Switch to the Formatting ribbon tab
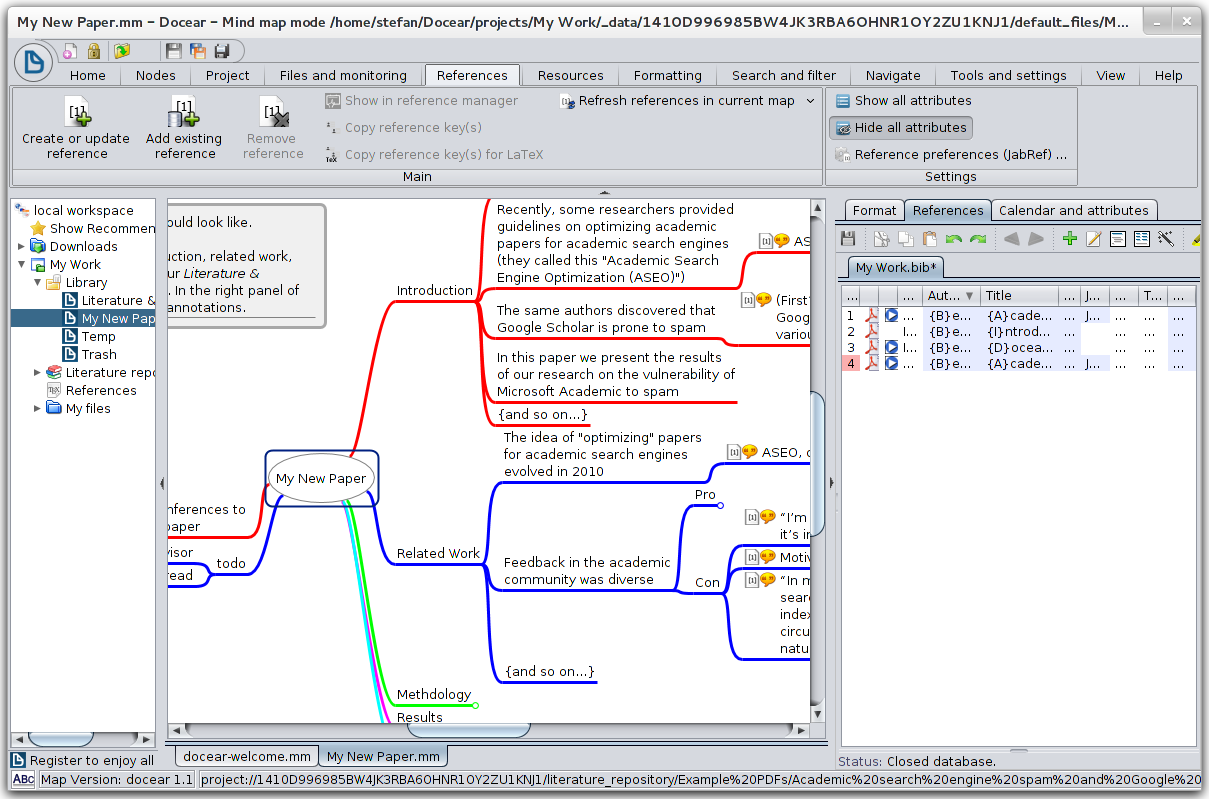Viewport: 1209px width, 799px height. pos(668,75)
